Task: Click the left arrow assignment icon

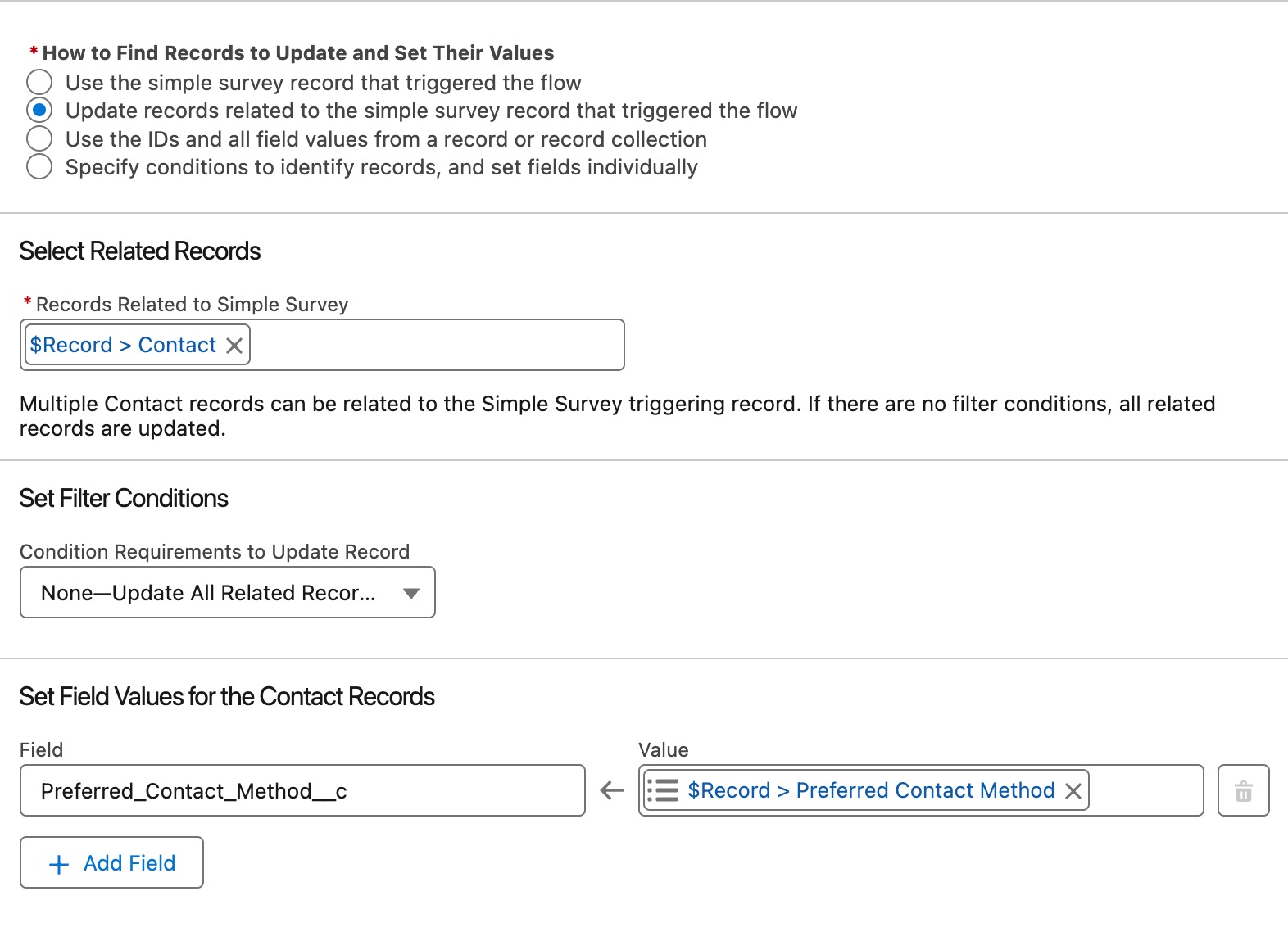Action: pyautogui.click(x=612, y=790)
